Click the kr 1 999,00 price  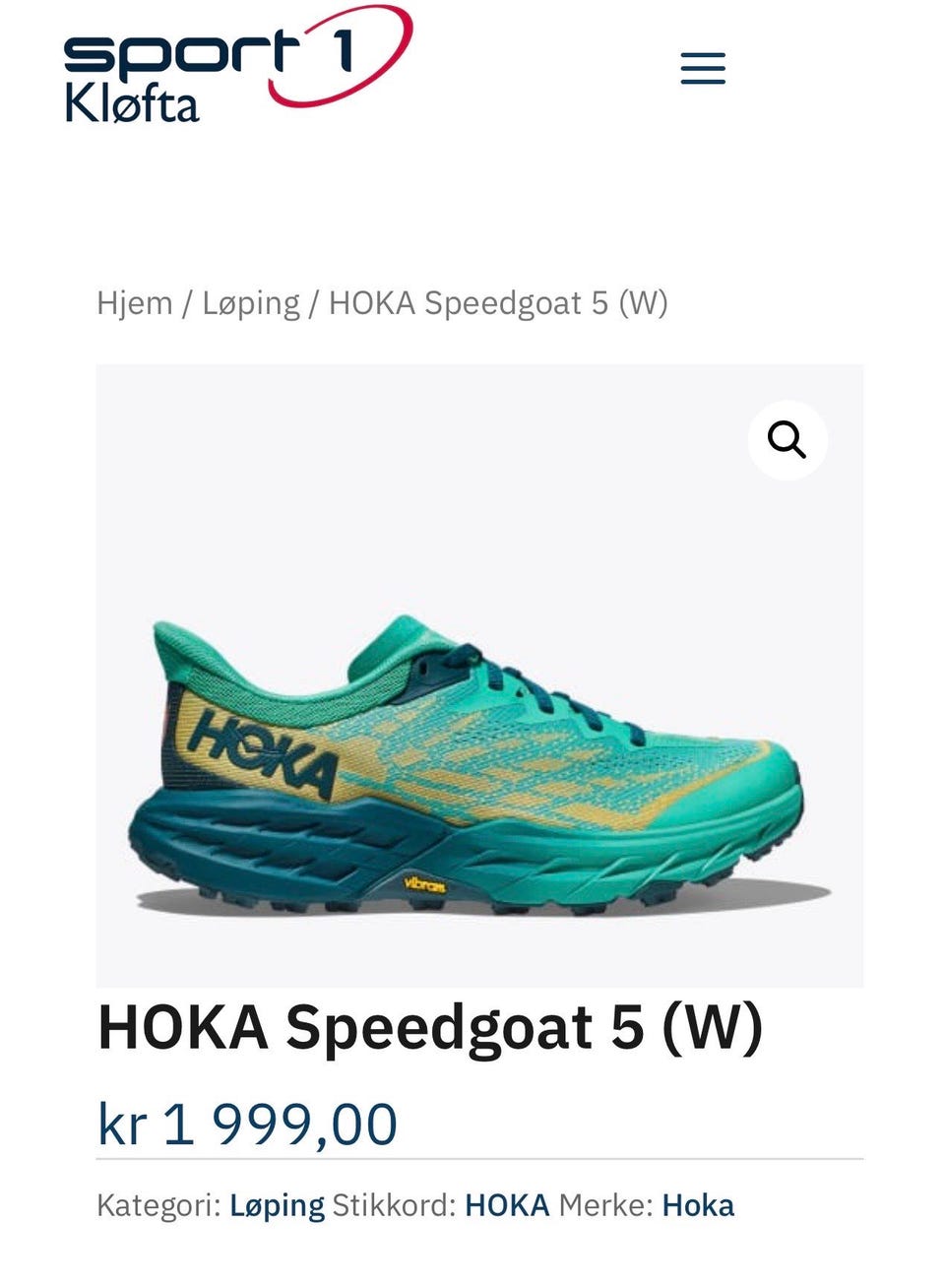(x=247, y=1124)
